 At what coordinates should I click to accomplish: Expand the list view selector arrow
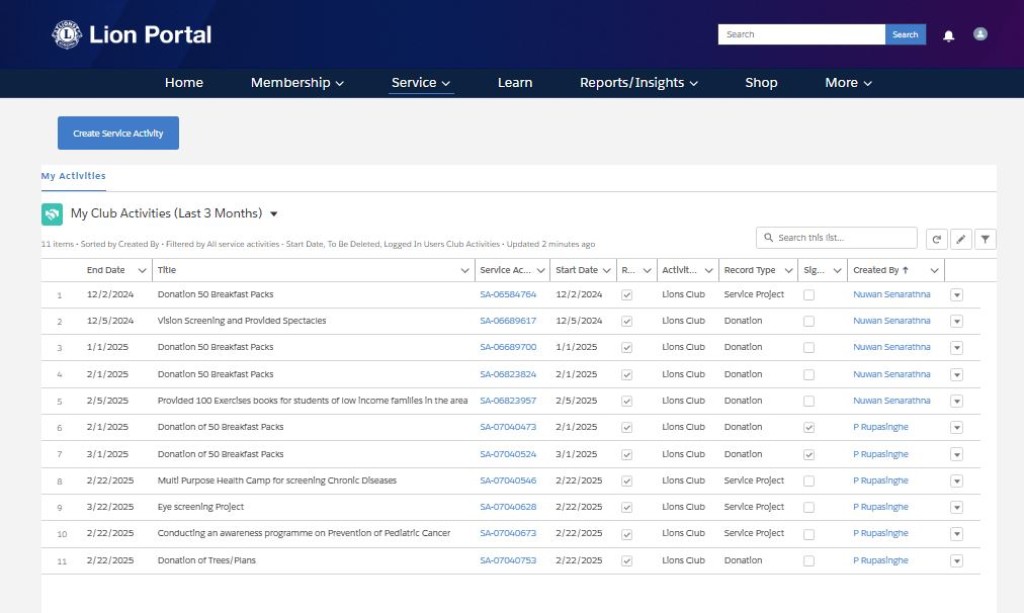pos(274,214)
